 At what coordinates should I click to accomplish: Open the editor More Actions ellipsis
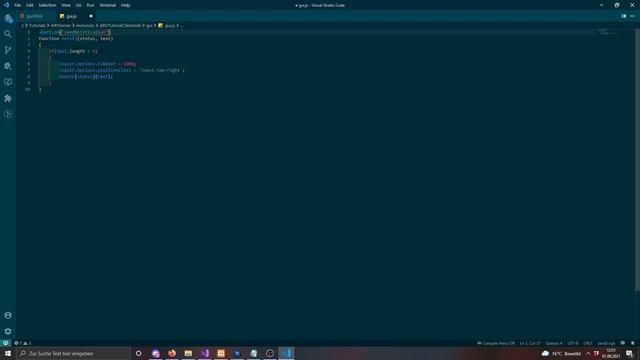coord(632,16)
